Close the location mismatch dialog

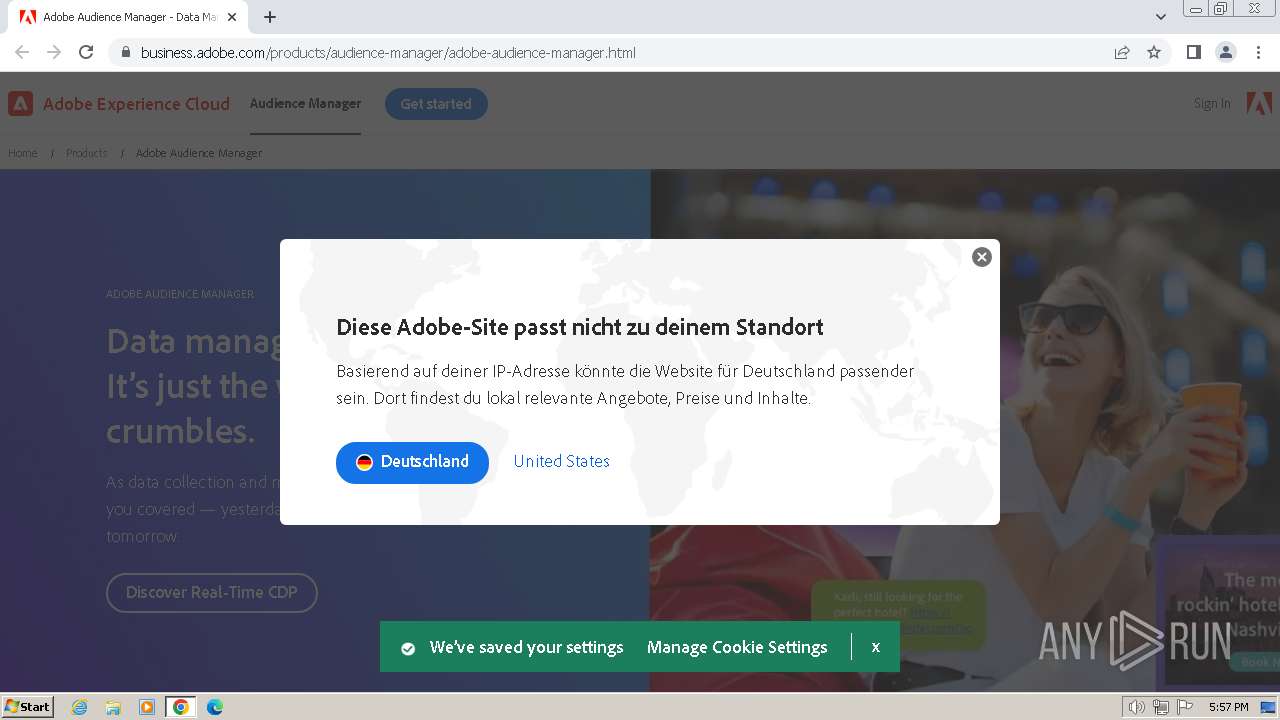point(982,257)
